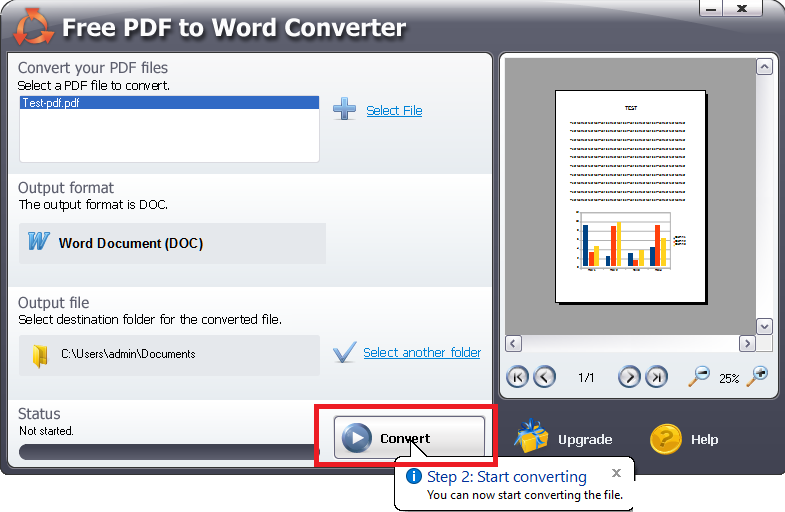
Task: Go to first page of preview
Action: [517, 377]
